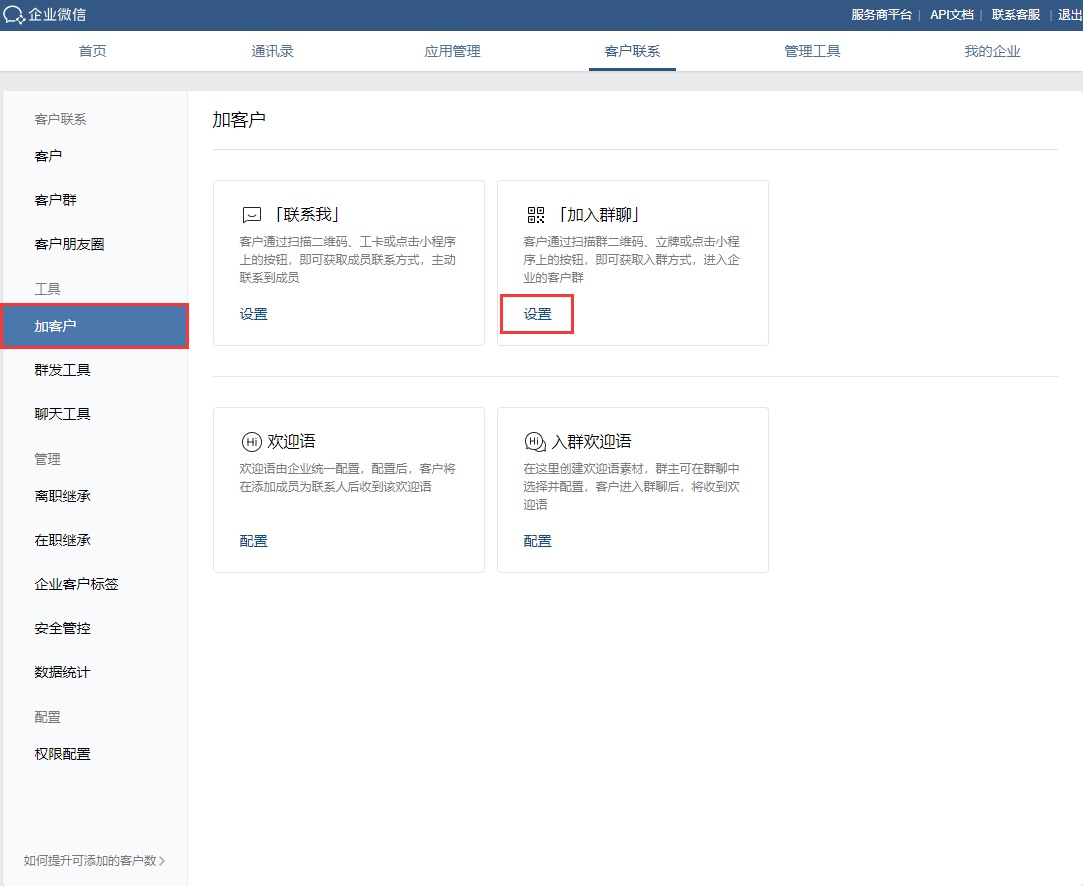Click the 联系我 chat bubble icon
The height and width of the screenshot is (886, 1083).
tap(252, 215)
